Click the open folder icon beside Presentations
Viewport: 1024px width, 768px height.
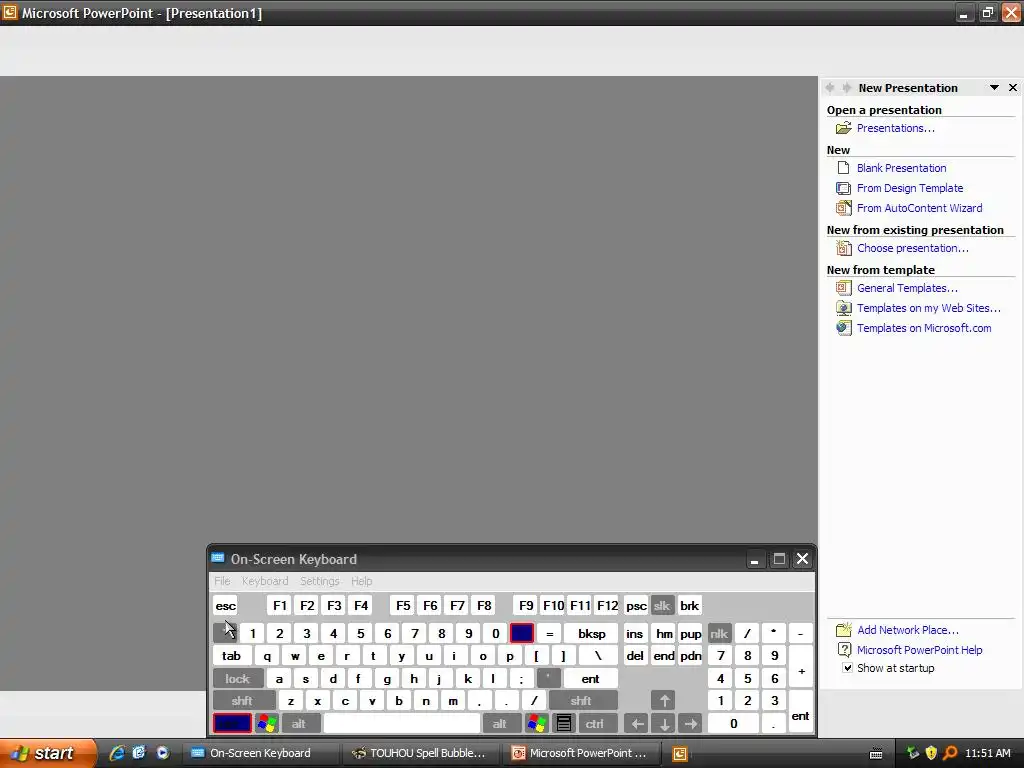click(x=844, y=128)
